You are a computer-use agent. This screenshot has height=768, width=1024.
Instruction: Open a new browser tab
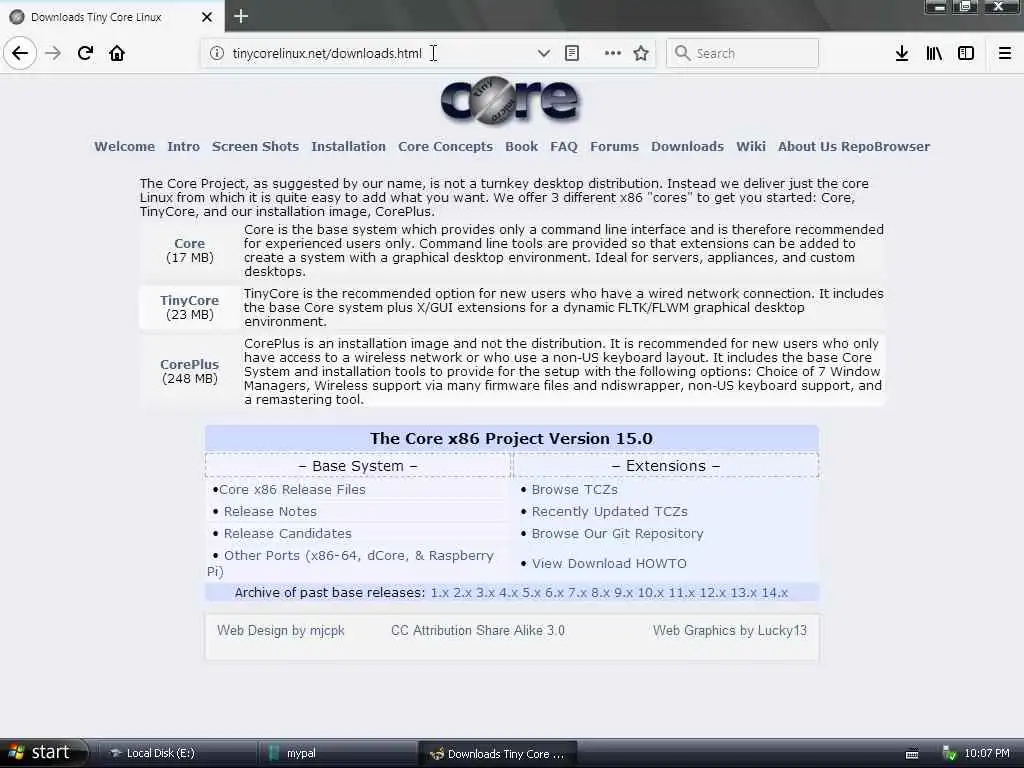[241, 16]
